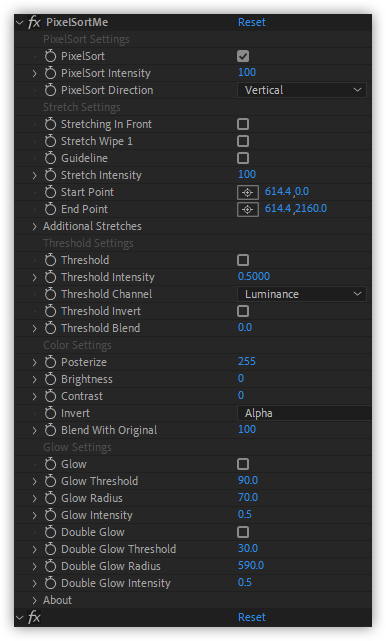386x641 pixels.
Task: Expand the Double Glow Radius property
Action: [x=35, y=566]
